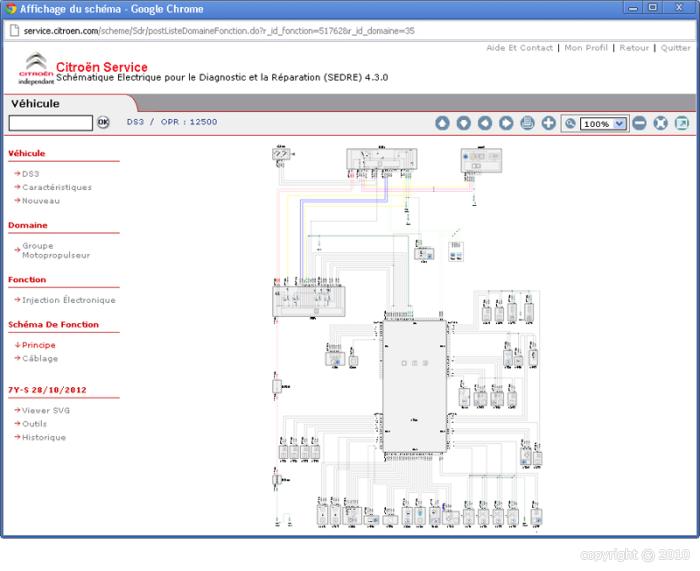Select Nouveau in the Véhicule section
This screenshot has height=571, width=700.
pyautogui.click(x=41, y=201)
